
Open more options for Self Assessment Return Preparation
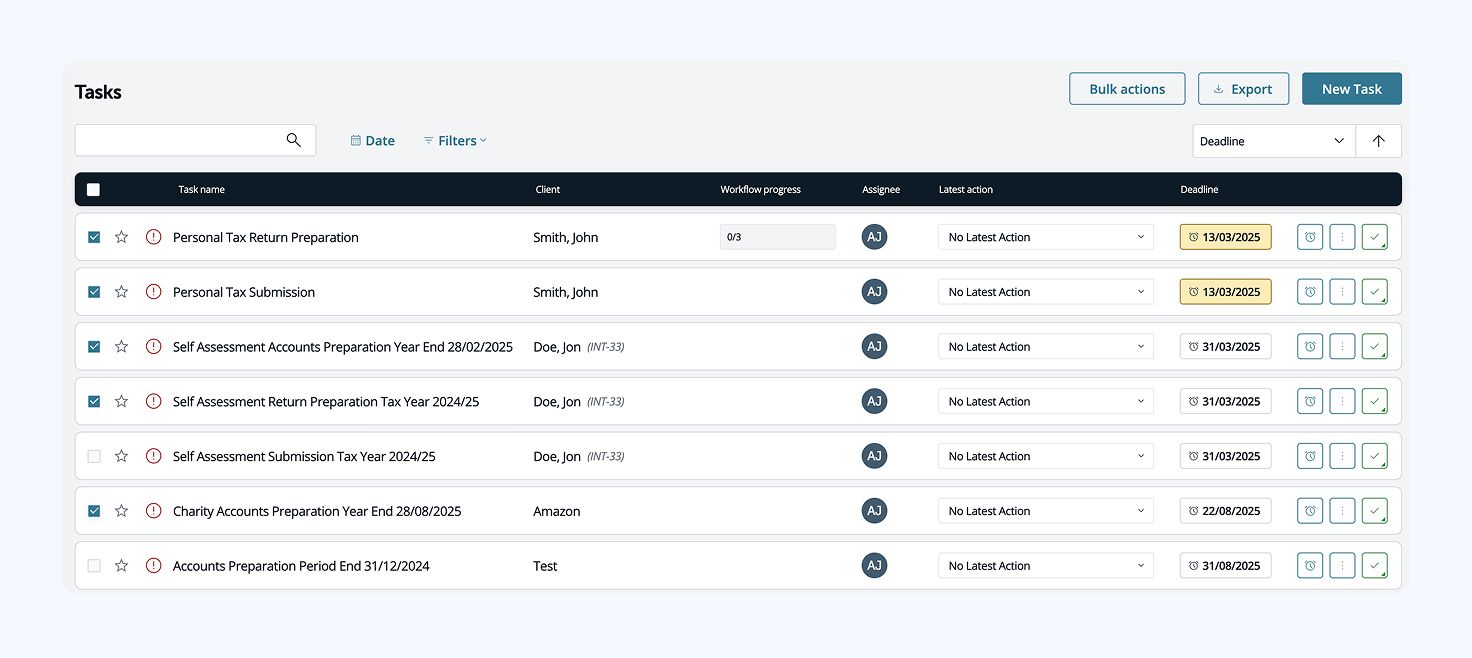(x=1342, y=401)
